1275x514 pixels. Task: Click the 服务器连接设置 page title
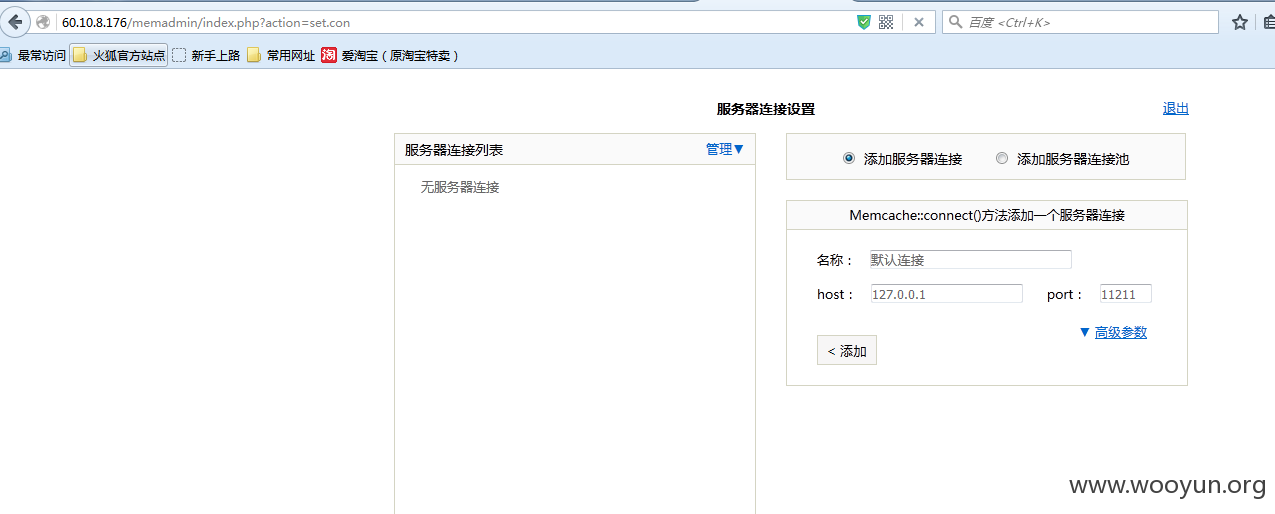point(766,109)
